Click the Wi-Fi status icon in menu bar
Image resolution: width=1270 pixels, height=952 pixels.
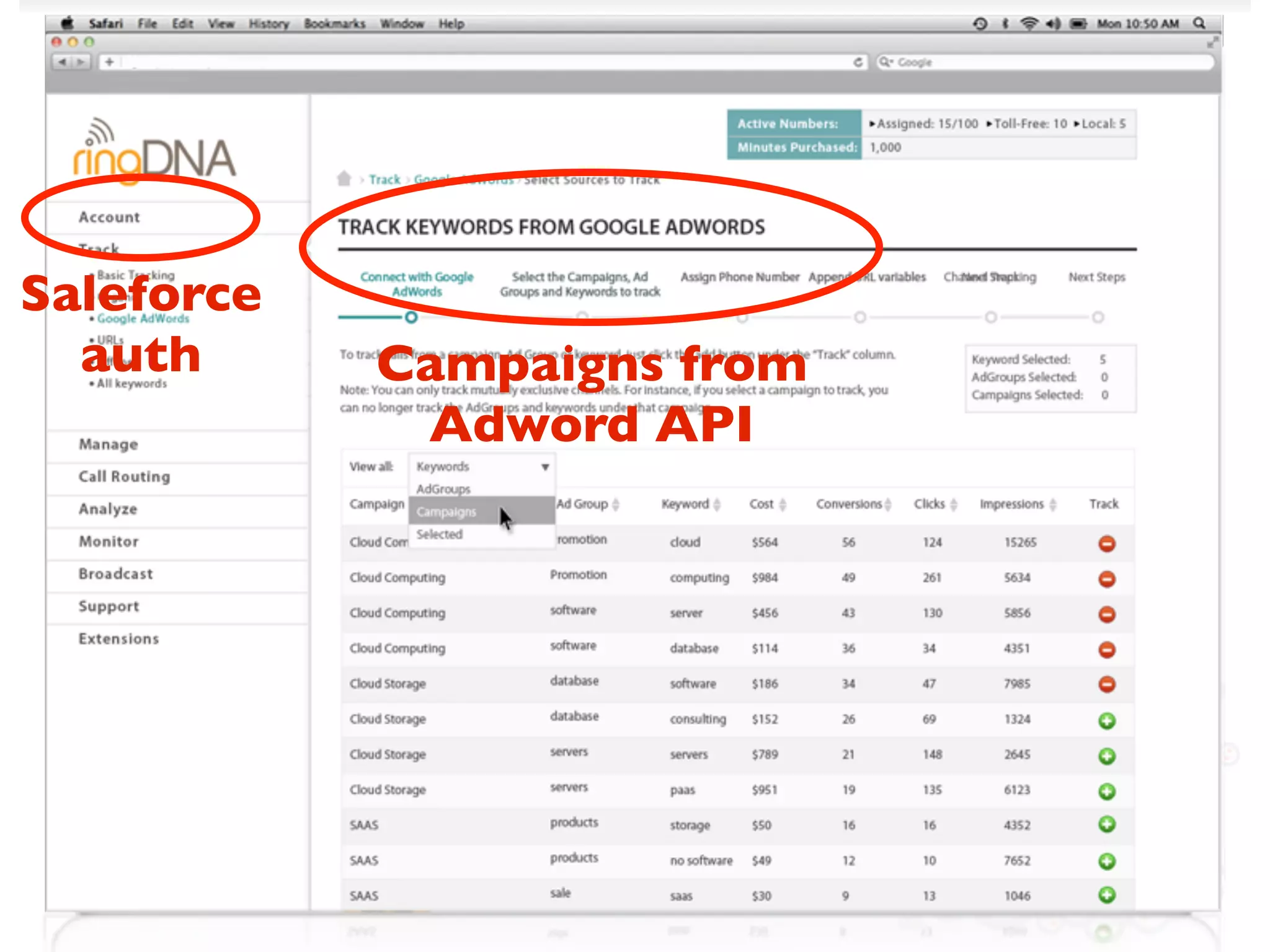[1029, 24]
